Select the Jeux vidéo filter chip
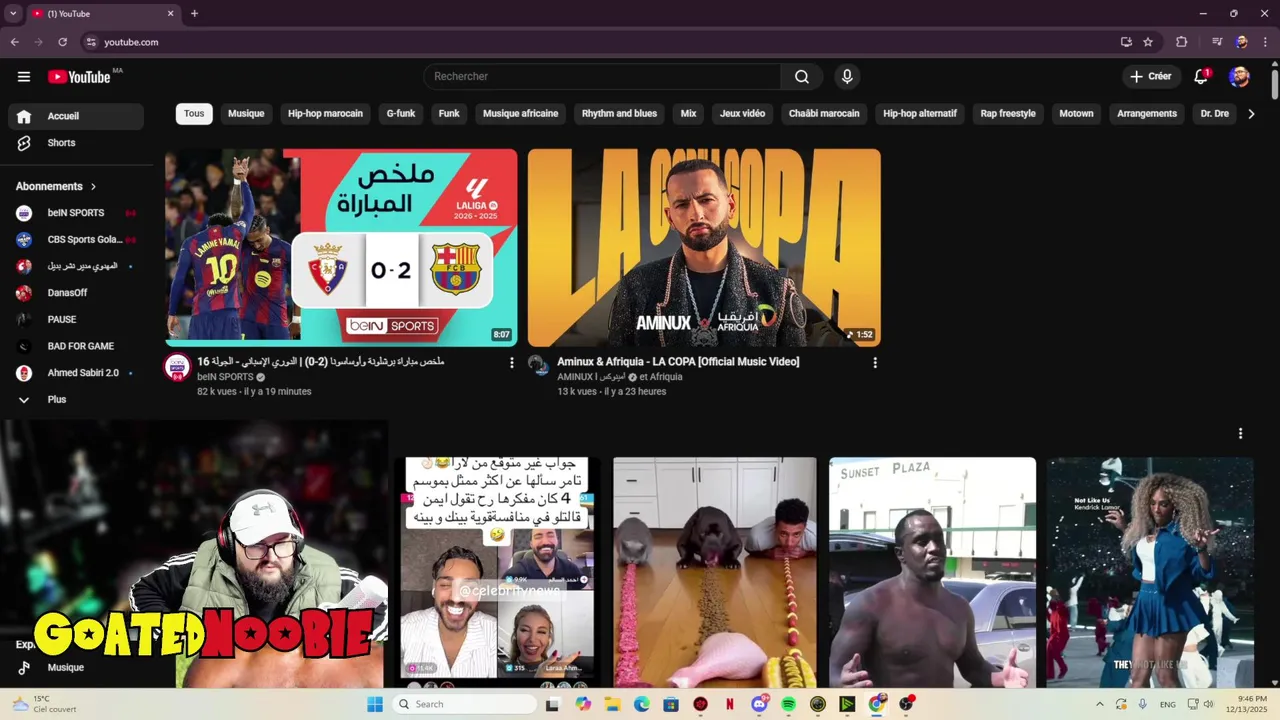The image size is (1280, 720). tap(742, 114)
